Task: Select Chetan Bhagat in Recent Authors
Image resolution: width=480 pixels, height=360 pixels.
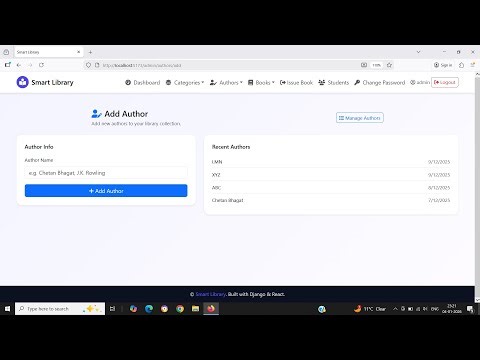Action: click(228, 200)
